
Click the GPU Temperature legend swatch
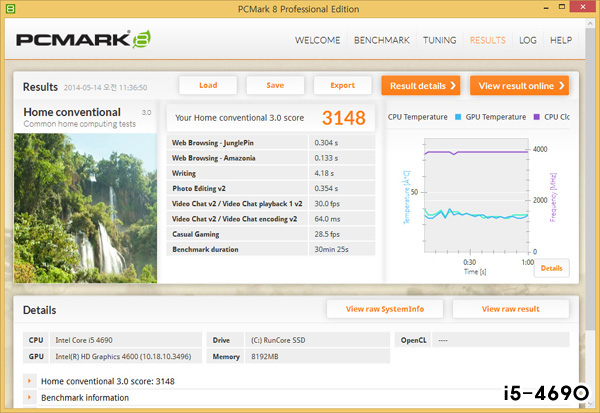[458, 117]
